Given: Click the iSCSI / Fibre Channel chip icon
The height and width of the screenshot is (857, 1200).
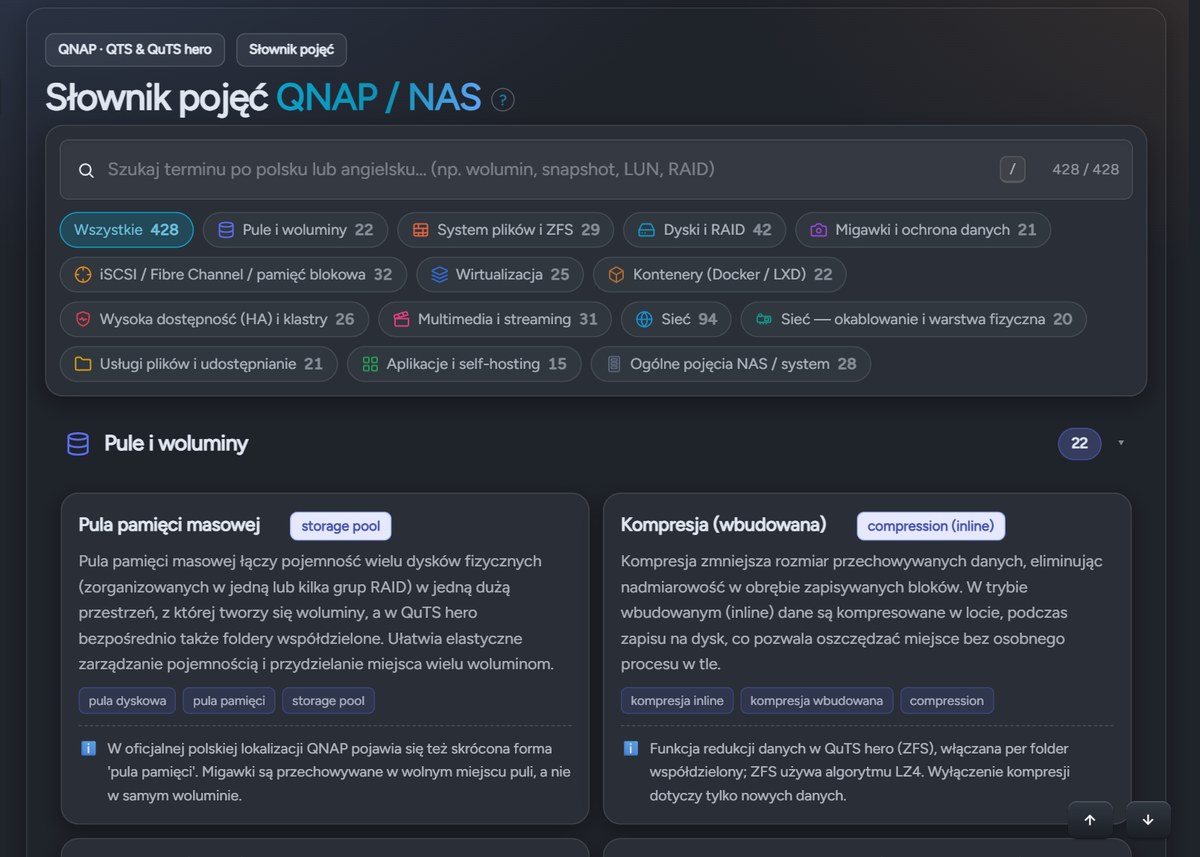Looking at the screenshot, I should tap(83, 274).
